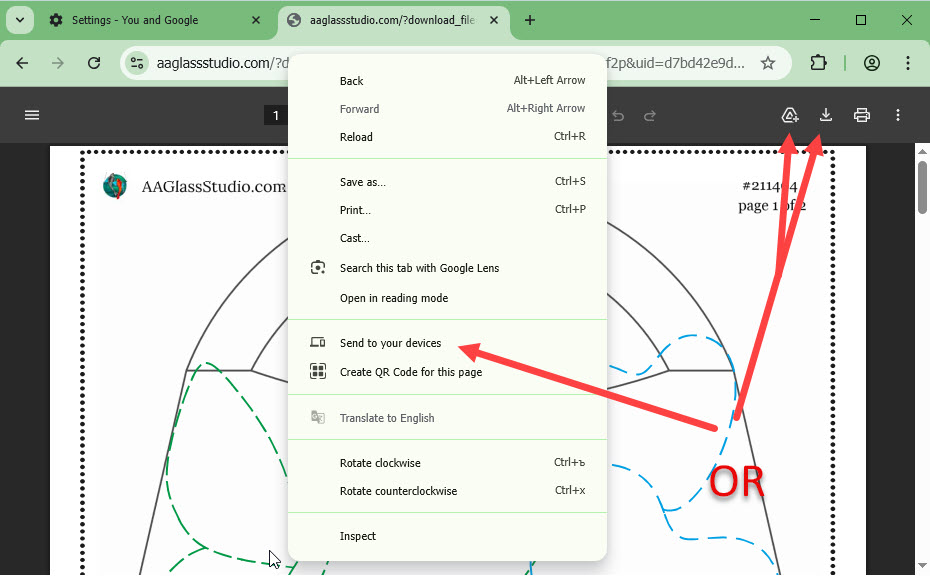Toggle the PDF sidebar hamburger menu
The image size is (930, 582).
(32, 115)
